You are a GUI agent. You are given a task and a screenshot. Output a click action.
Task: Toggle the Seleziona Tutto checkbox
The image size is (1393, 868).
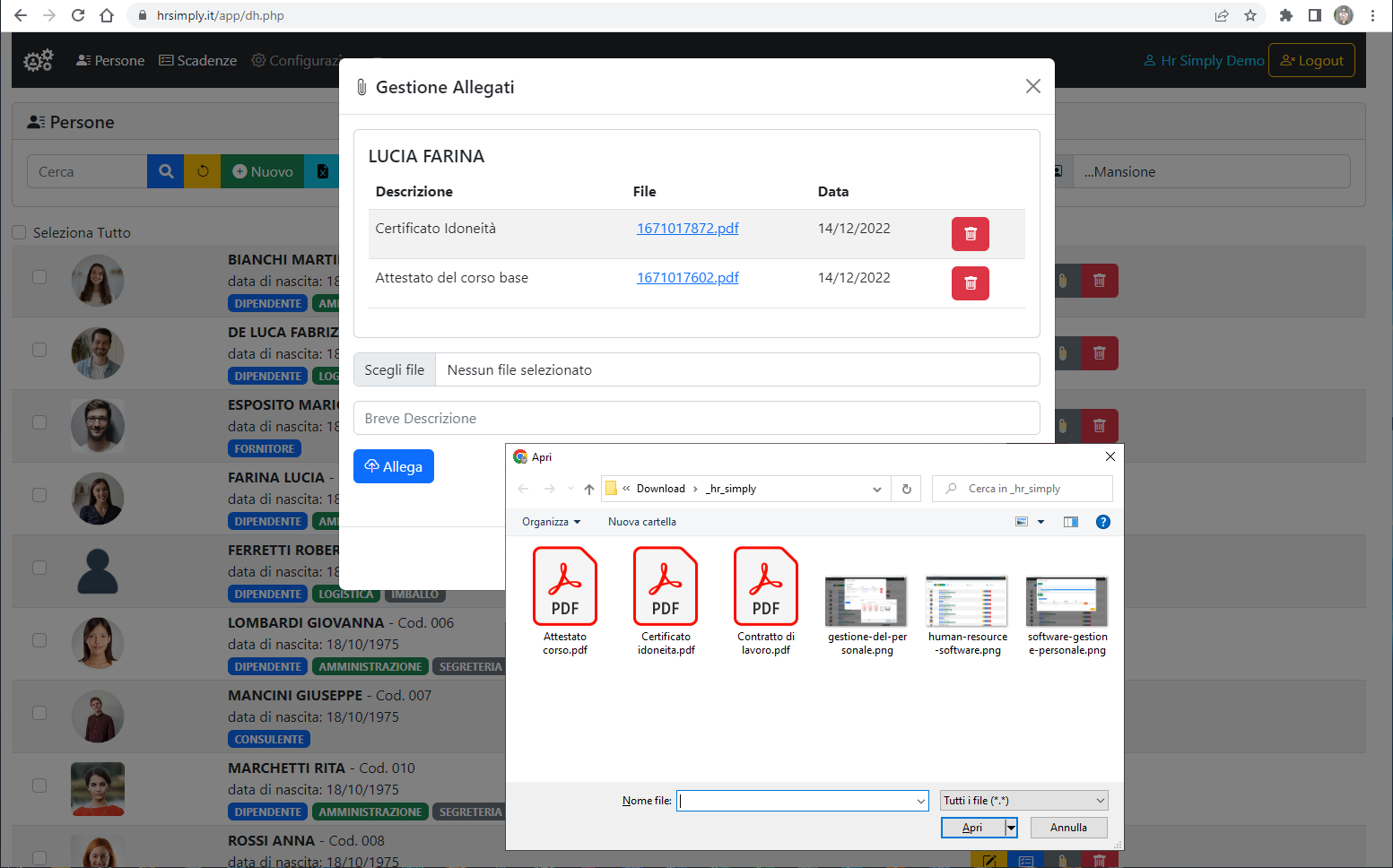point(19,232)
